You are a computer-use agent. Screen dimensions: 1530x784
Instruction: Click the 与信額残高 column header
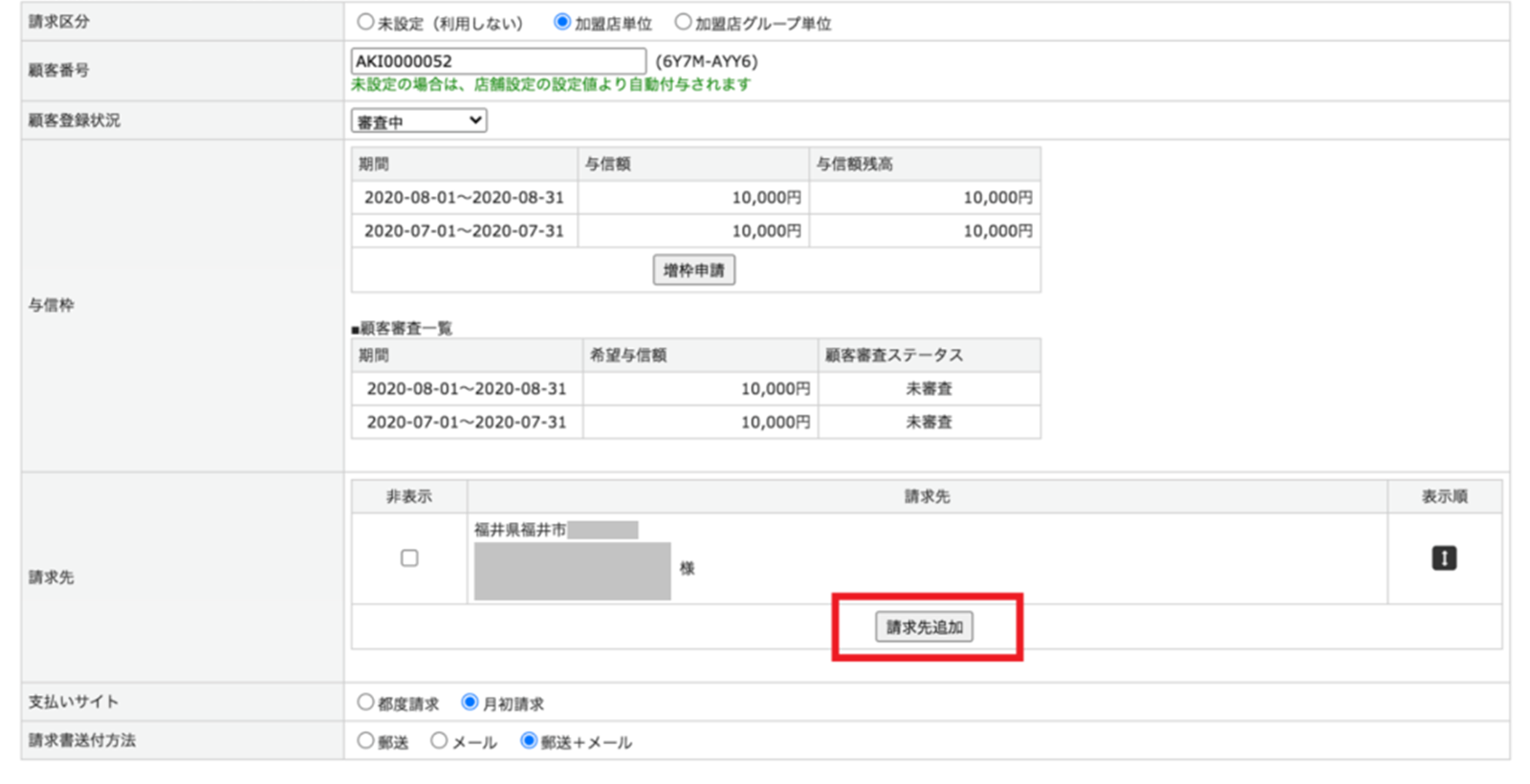coord(854,164)
